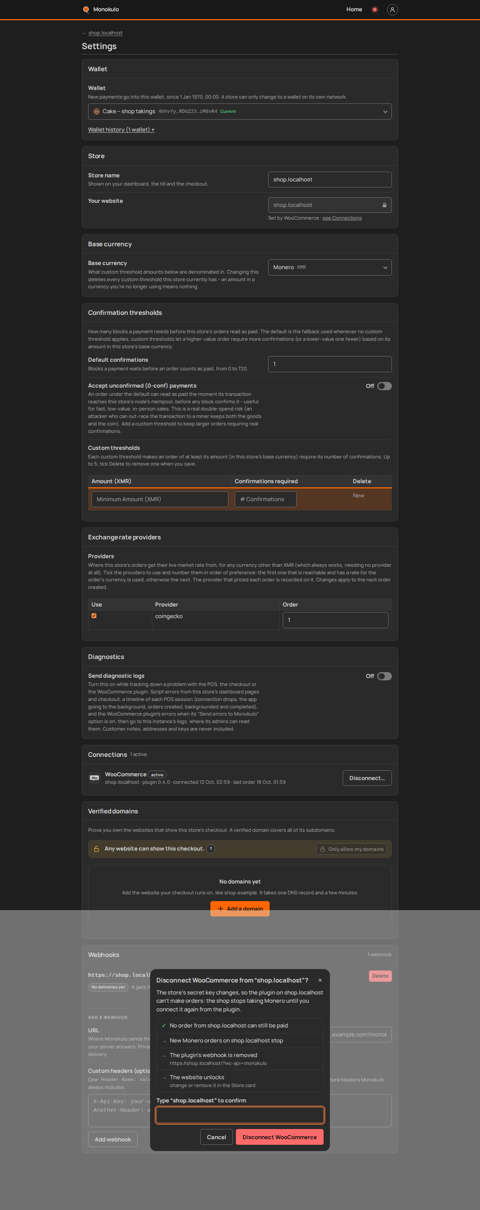The width and height of the screenshot is (480, 1210).
Task: Click the WooCommerce 'active' badge
Action: [157, 775]
